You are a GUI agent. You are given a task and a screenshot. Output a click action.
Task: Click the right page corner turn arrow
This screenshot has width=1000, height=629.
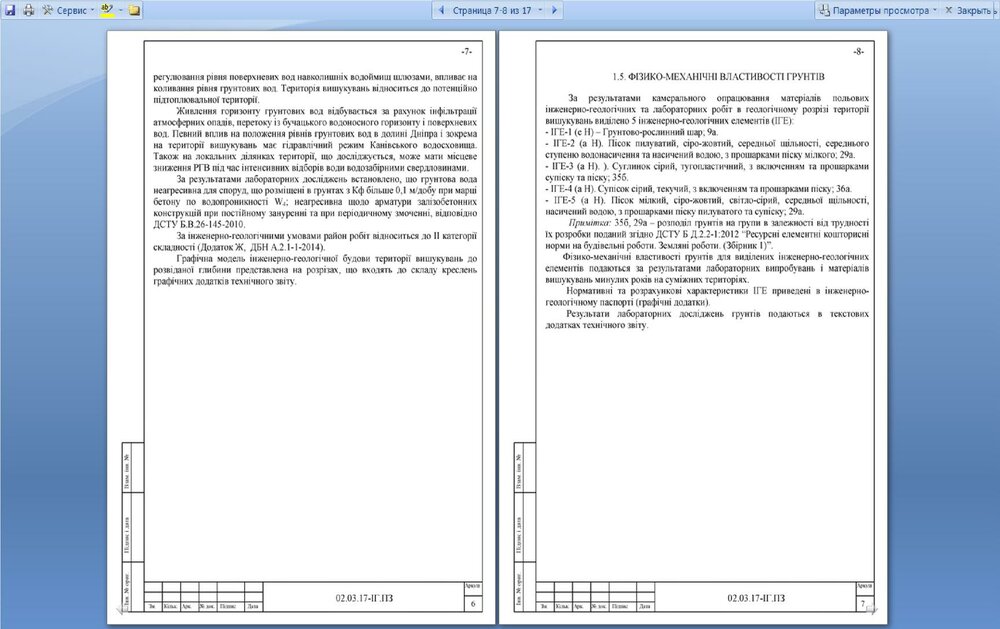872,610
